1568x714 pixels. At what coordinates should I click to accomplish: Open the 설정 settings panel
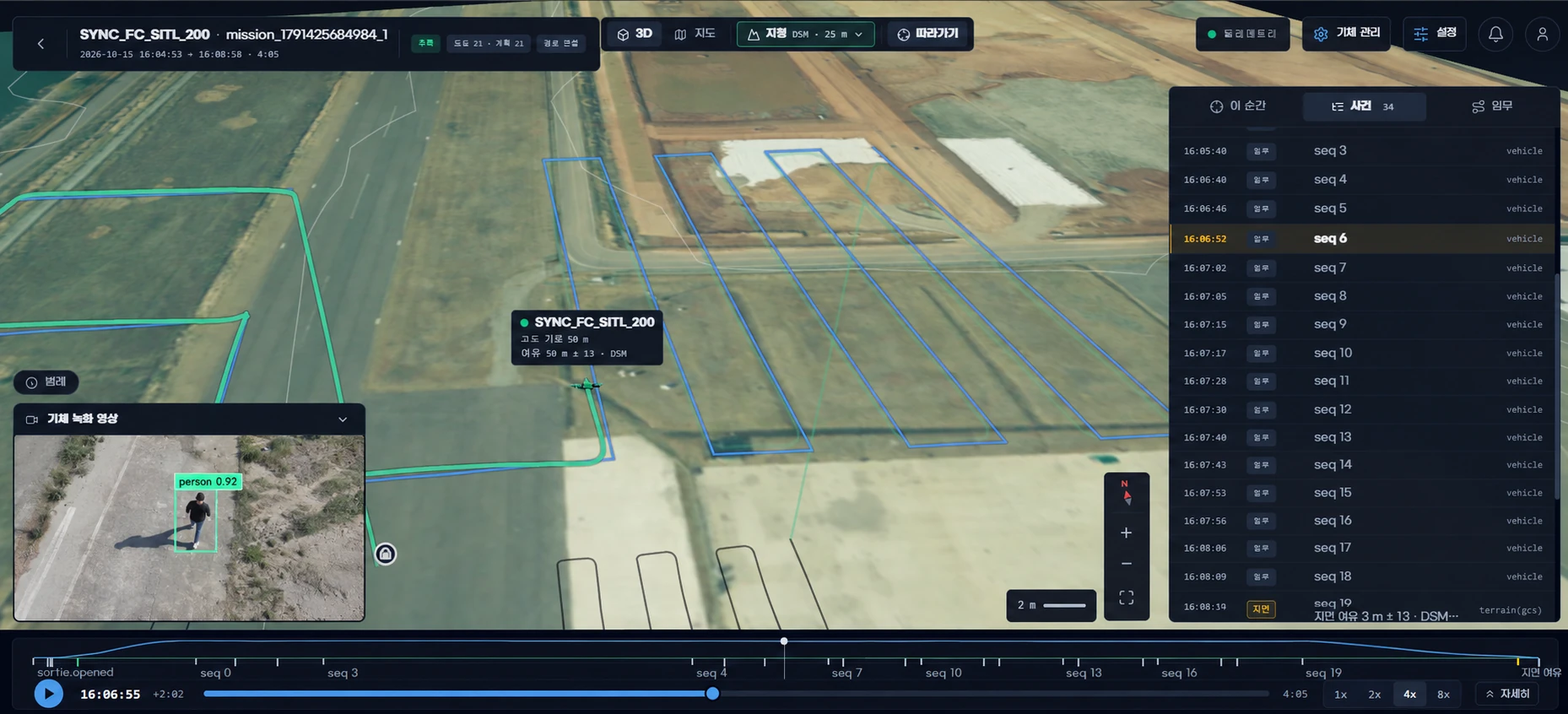click(1435, 34)
